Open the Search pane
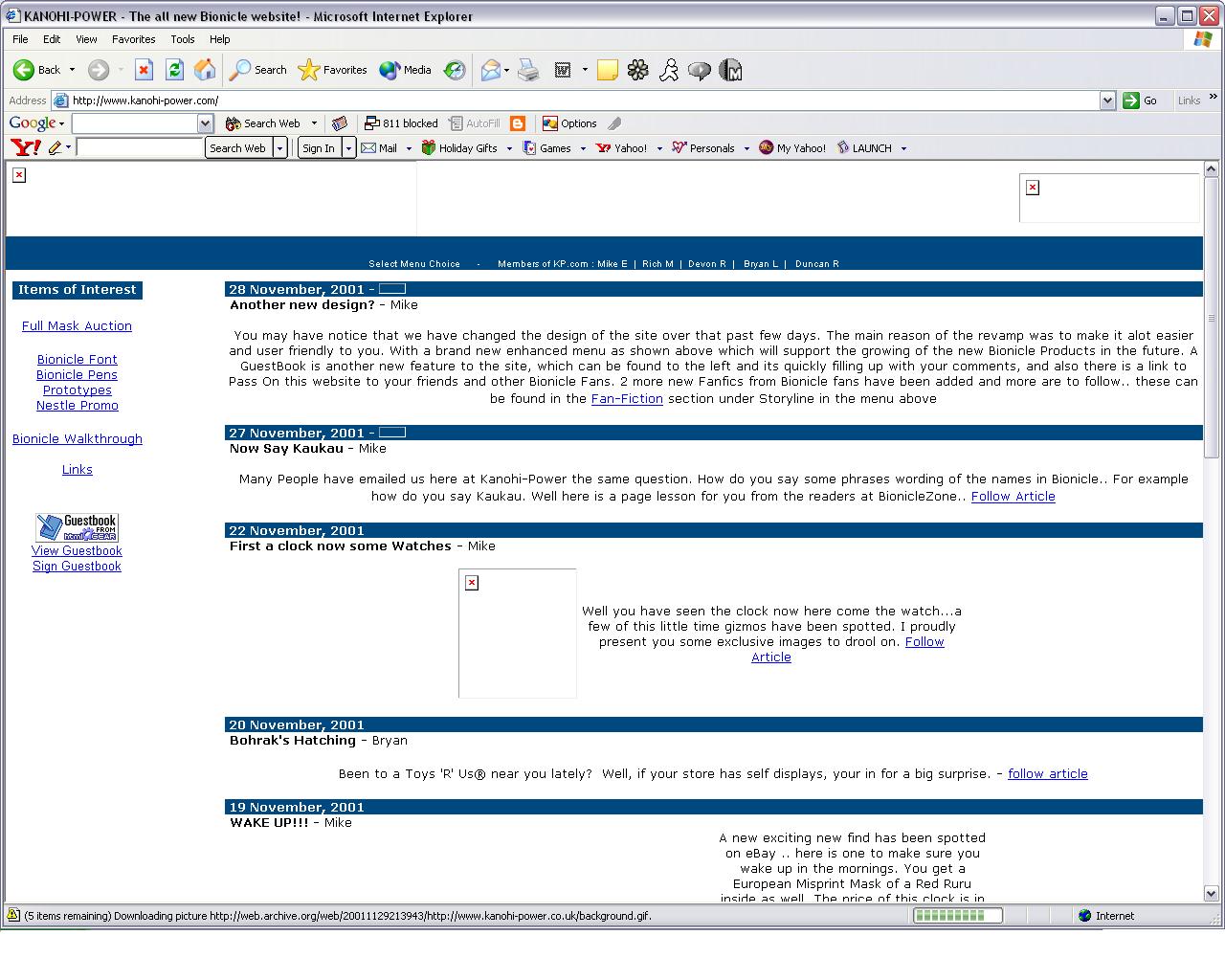The height and width of the screenshot is (980, 1225). (258, 70)
